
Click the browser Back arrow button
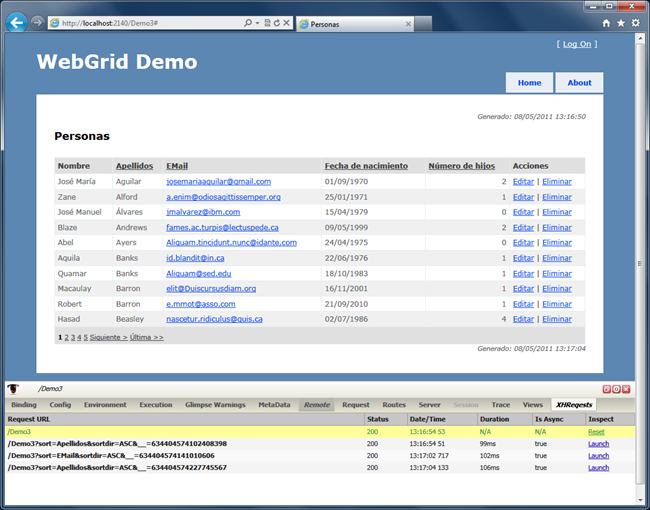[16, 22]
